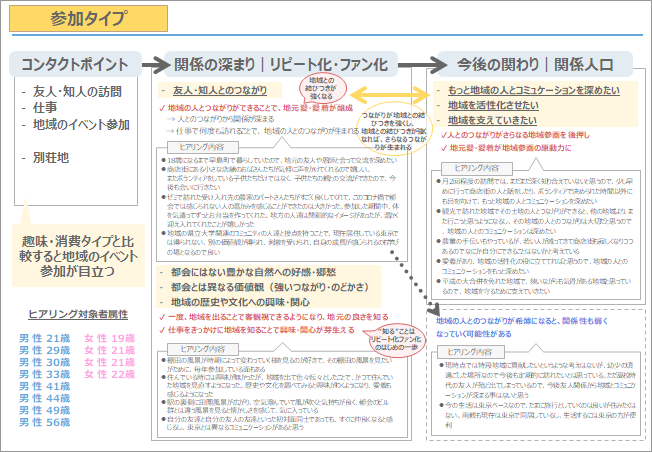
Task: Click the 地域のイベント参加 list item
Action: coord(81,124)
